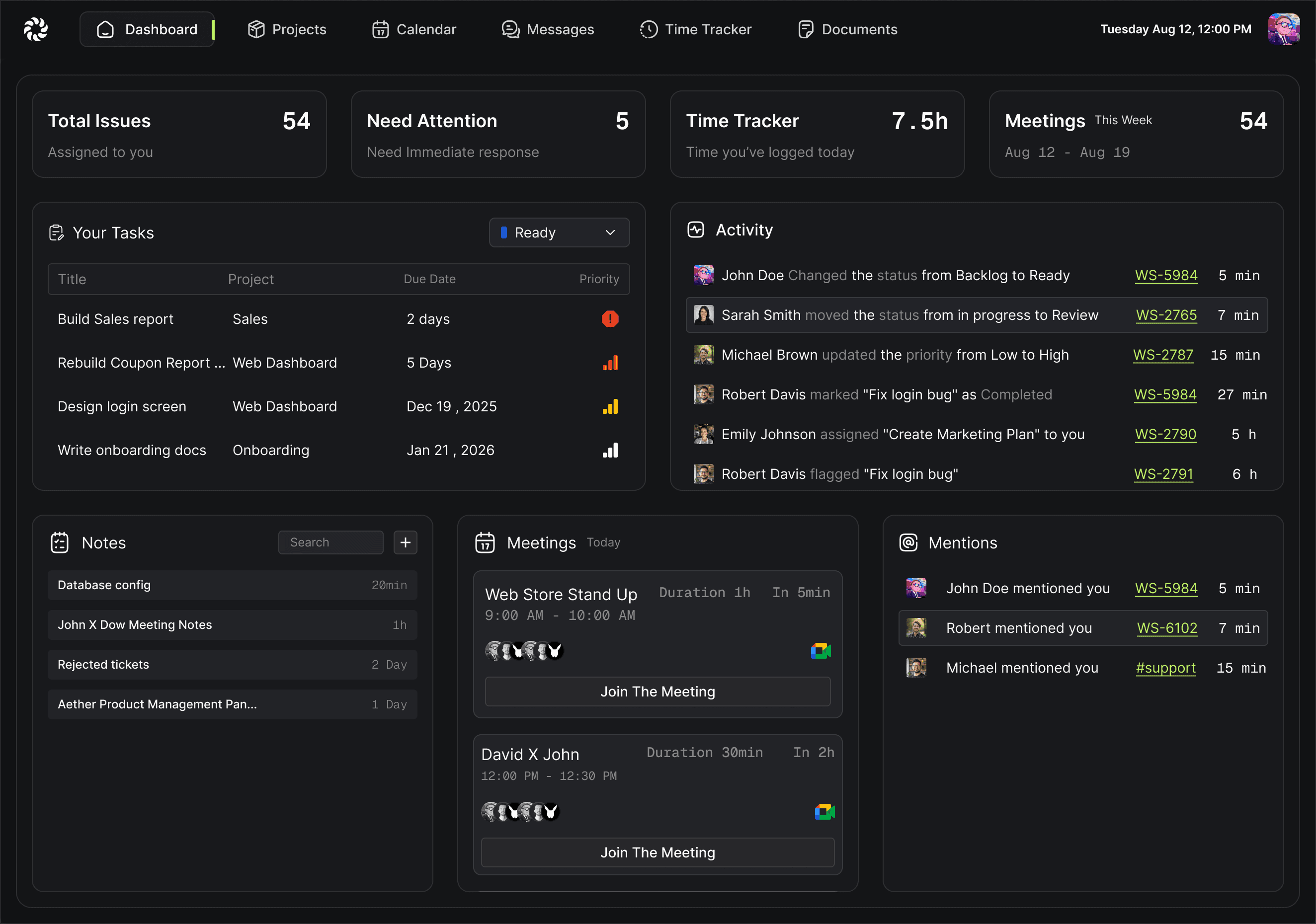Open the user profile avatar
The image size is (1316, 924).
(x=1283, y=29)
